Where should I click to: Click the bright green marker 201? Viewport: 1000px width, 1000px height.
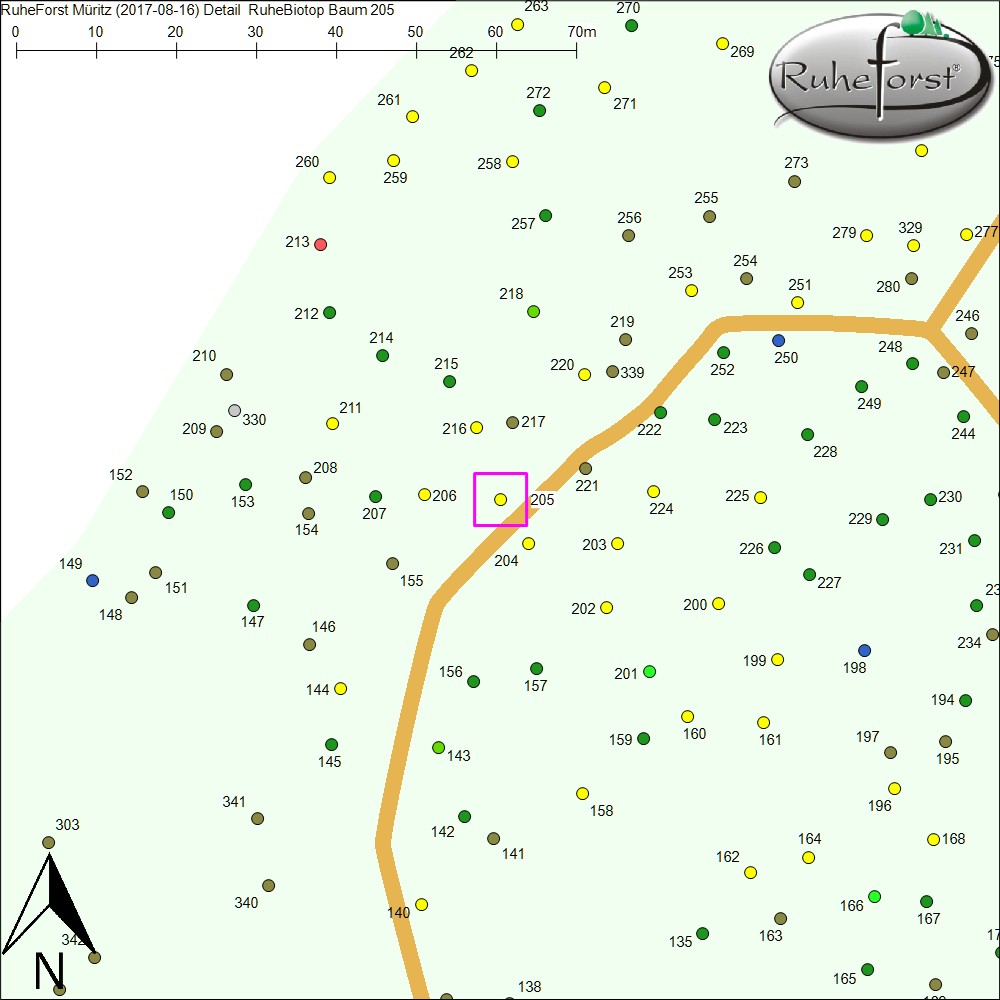[x=649, y=671]
